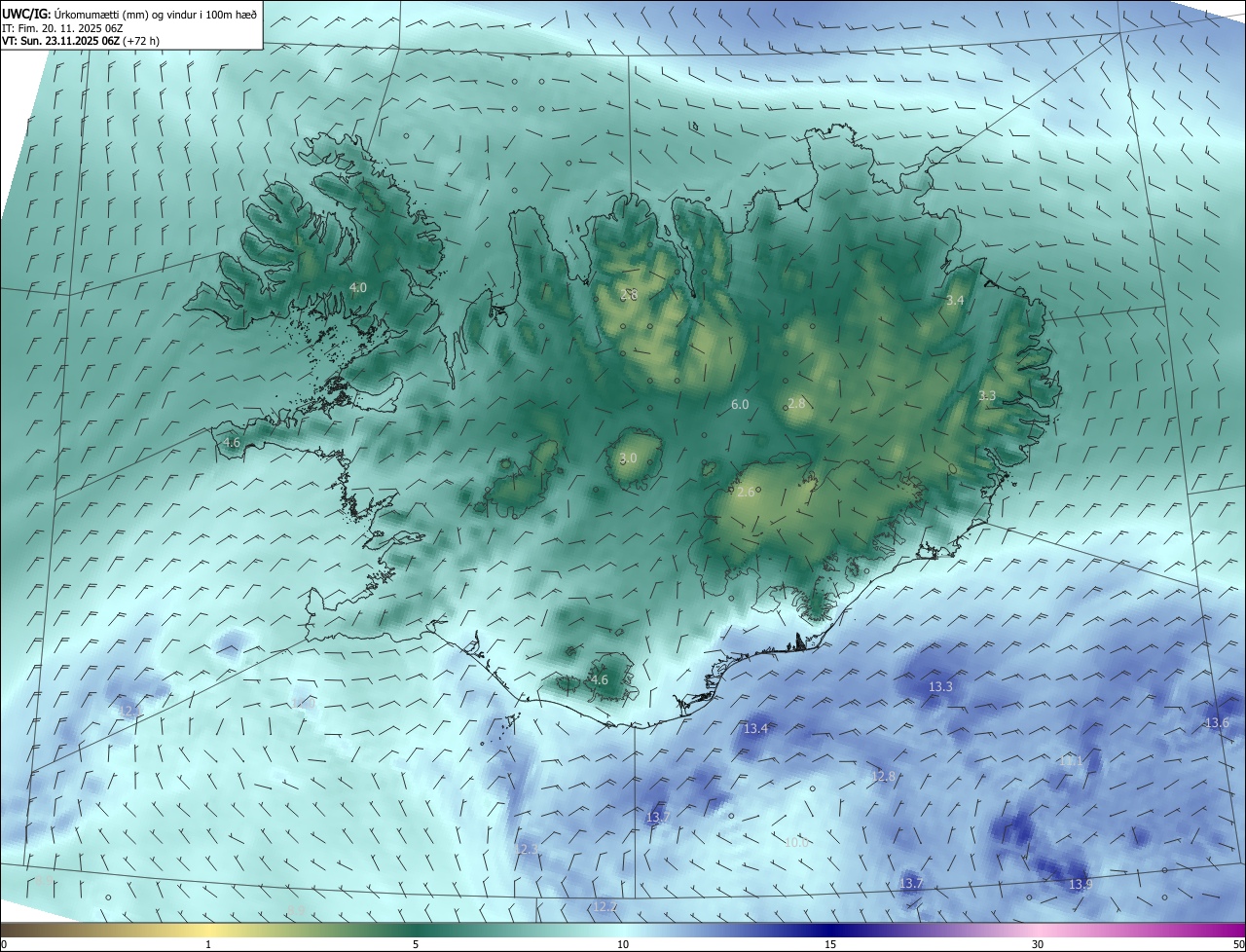The height and width of the screenshot is (952, 1246).
Task: Click the 2.6 value label on Vatnajökull glacier
Action: coord(747,493)
